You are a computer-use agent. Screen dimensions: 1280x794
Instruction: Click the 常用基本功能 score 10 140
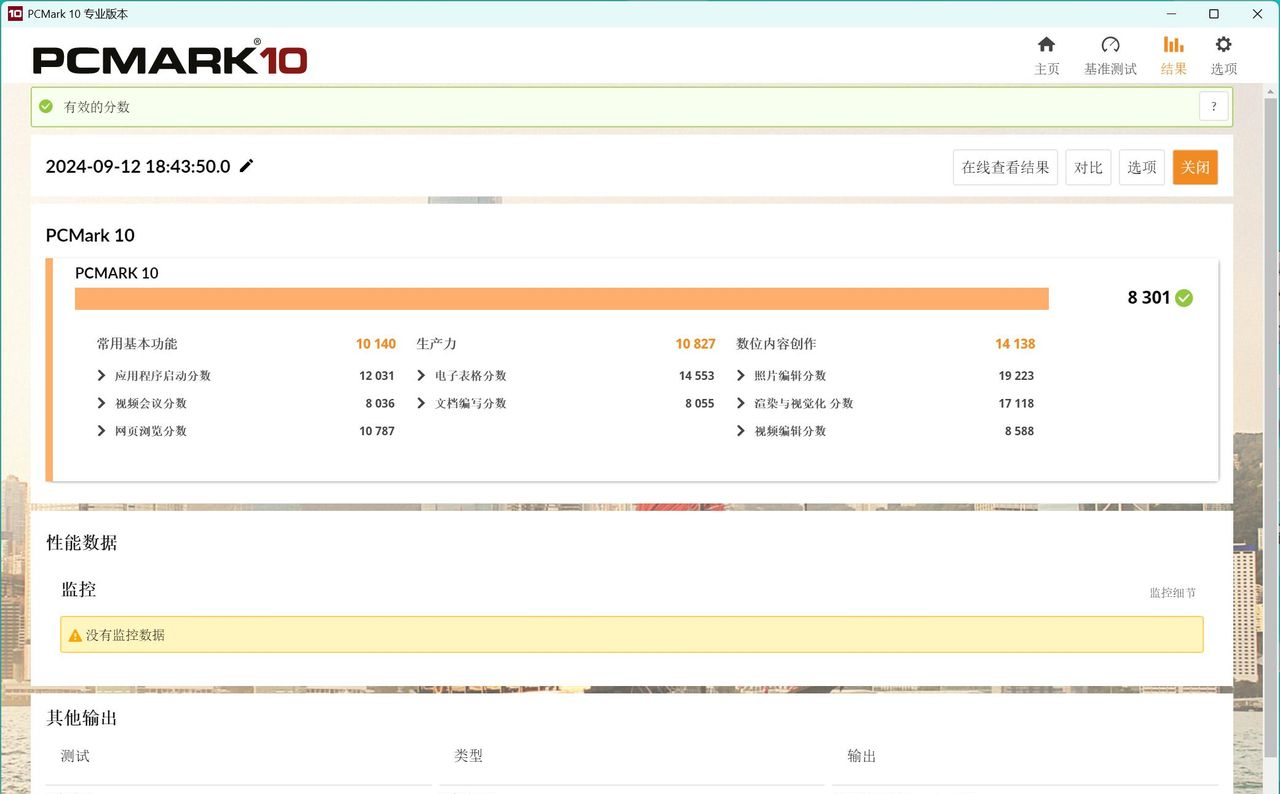tap(376, 344)
